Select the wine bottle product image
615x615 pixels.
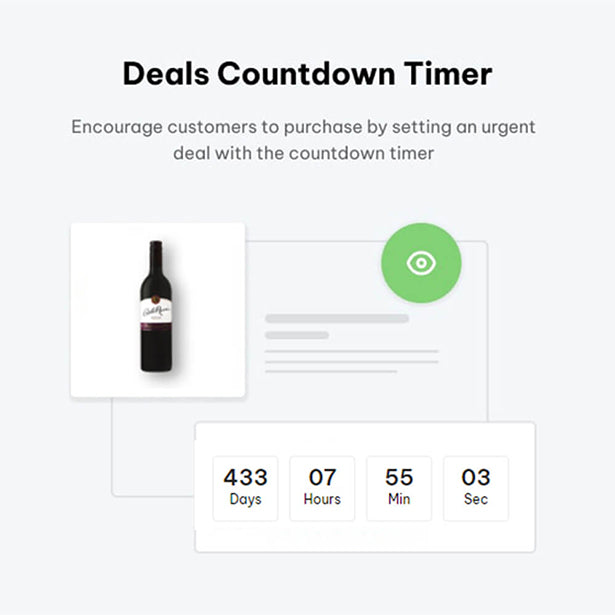point(156,306)
